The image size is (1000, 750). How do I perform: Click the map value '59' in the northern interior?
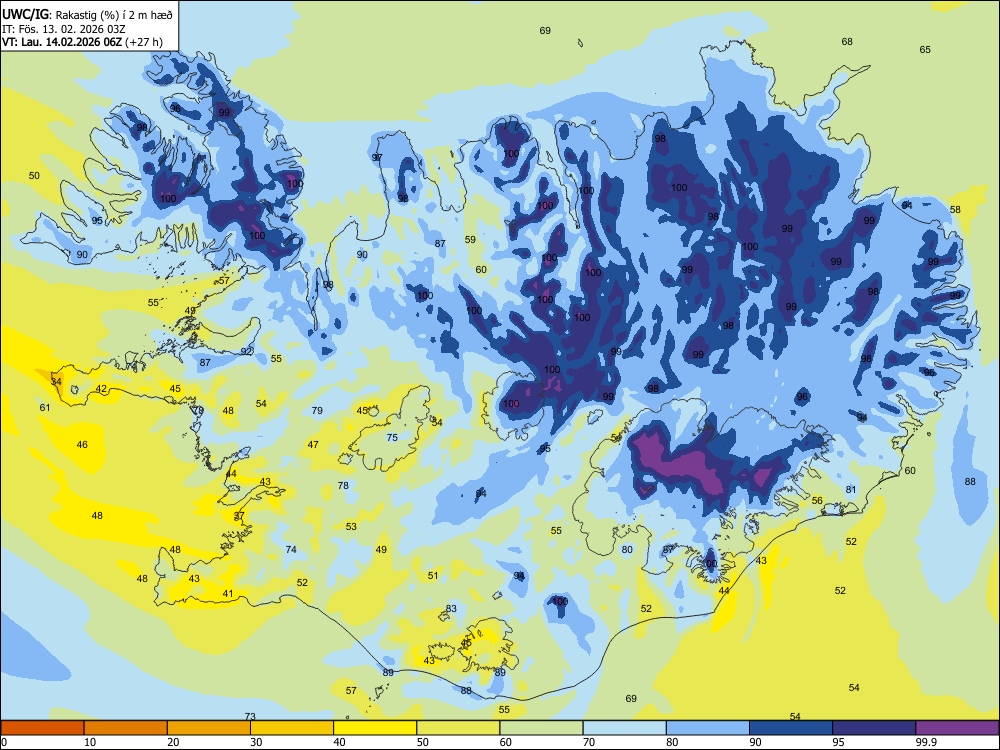470,240
